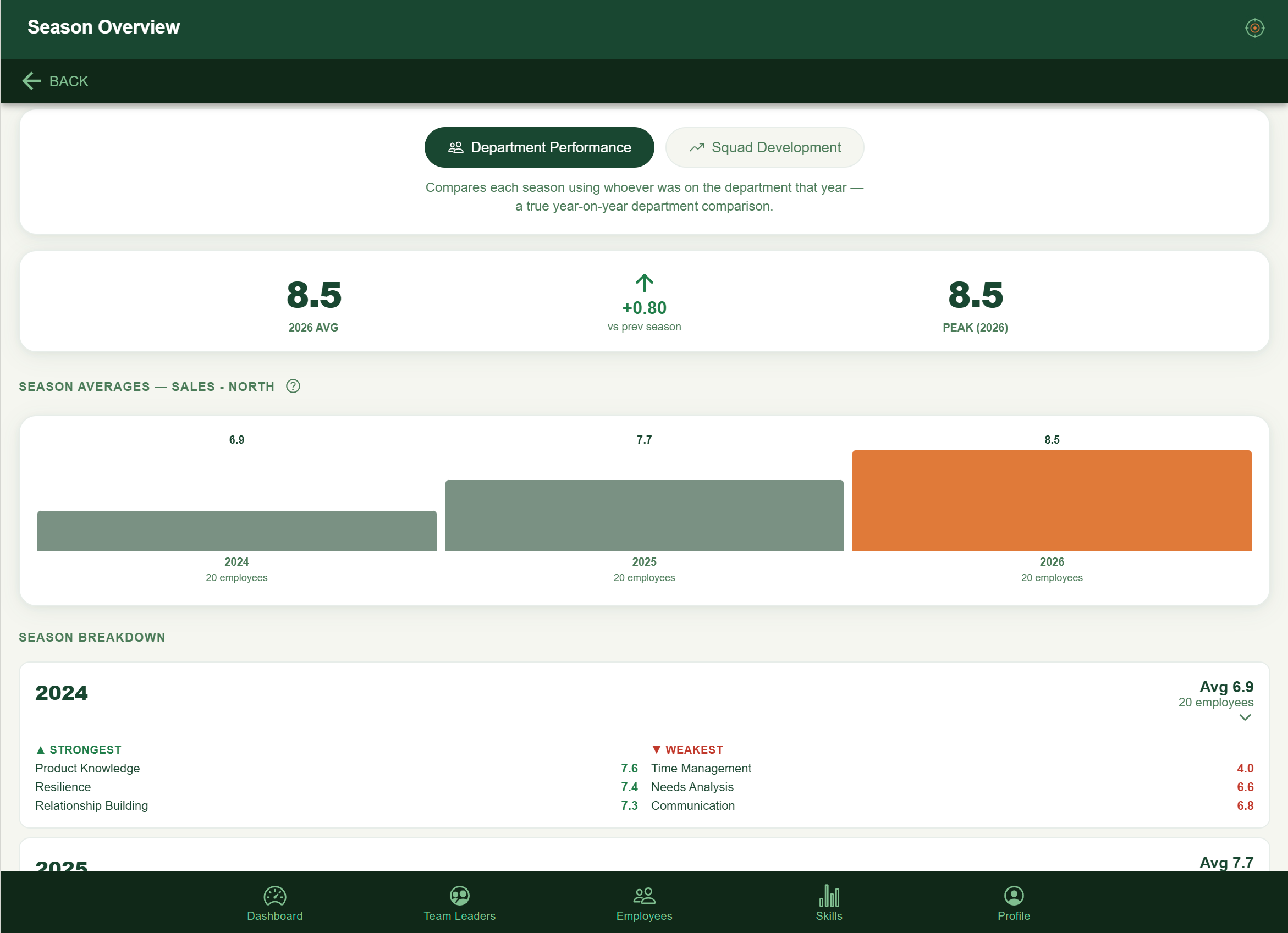Select the orange 2026 season bar
This screenshot has height=933, width=1288.
click(x=1052, y=501)
